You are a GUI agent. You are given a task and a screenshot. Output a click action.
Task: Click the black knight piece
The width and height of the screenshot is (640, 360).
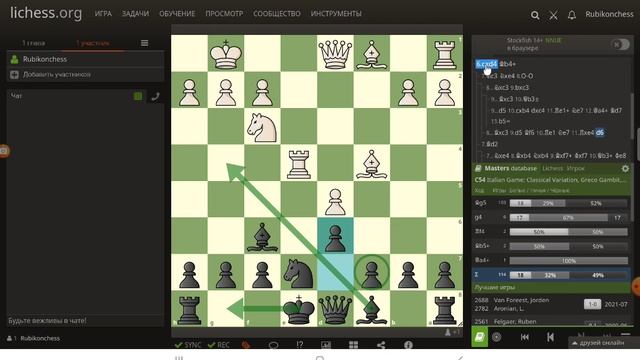point(299,272)
